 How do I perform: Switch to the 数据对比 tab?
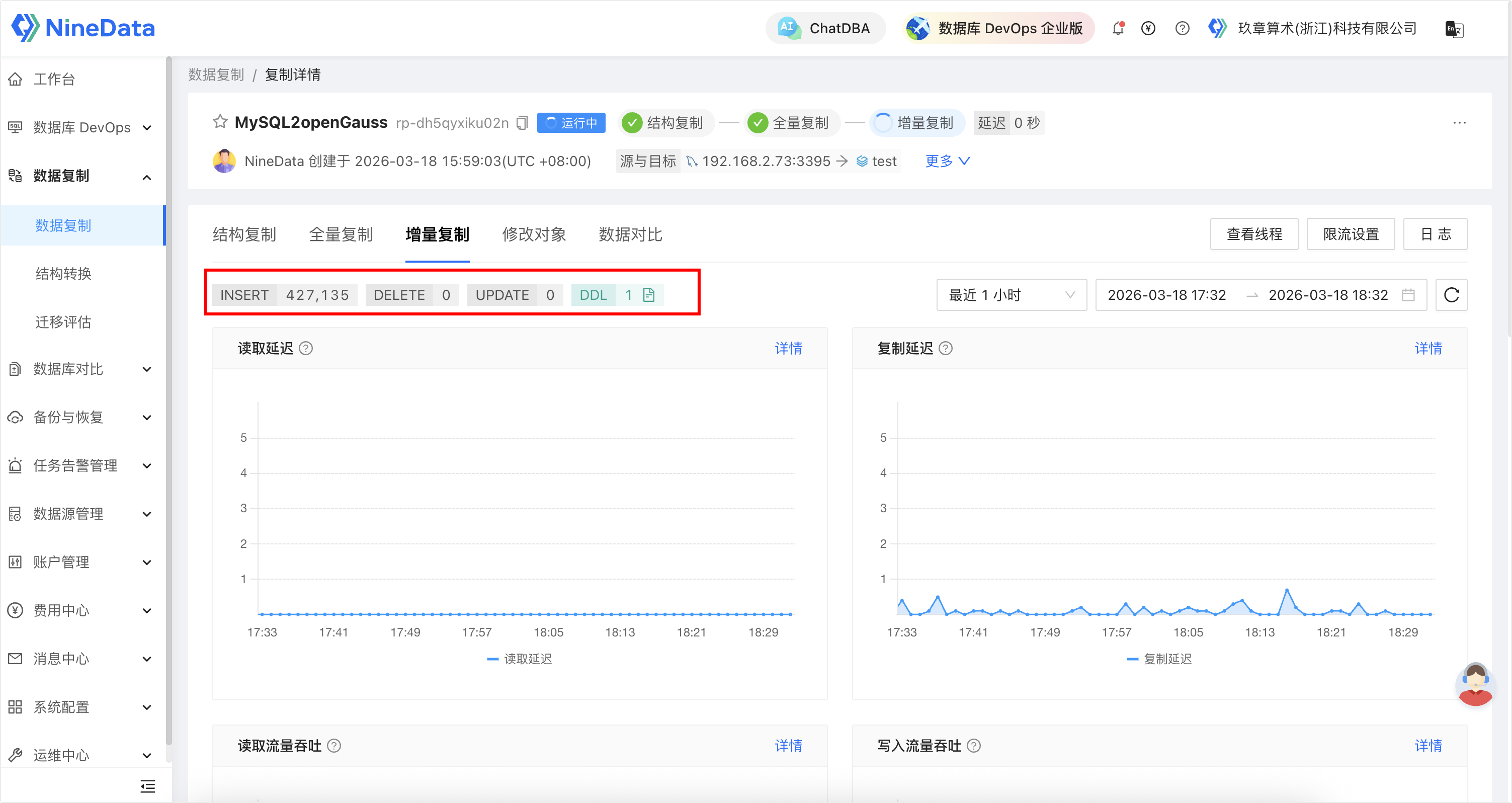630,234
